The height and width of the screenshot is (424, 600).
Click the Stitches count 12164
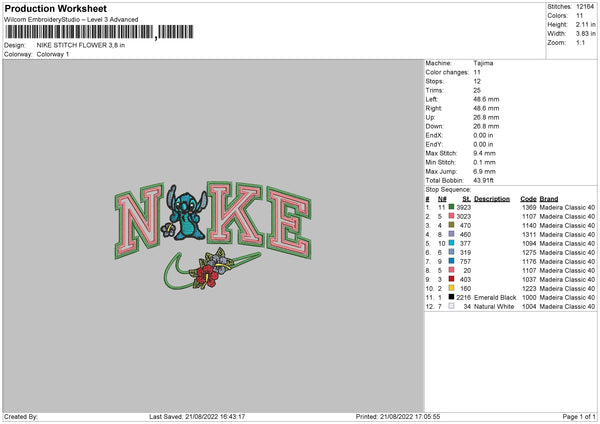tap(585, 7)
